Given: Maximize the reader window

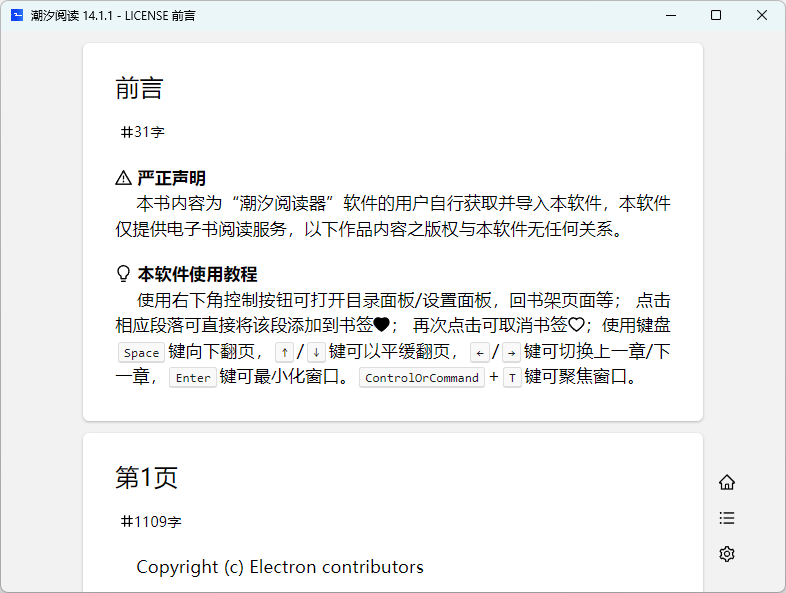Looking at the screenshot, I should coord(716,15).
